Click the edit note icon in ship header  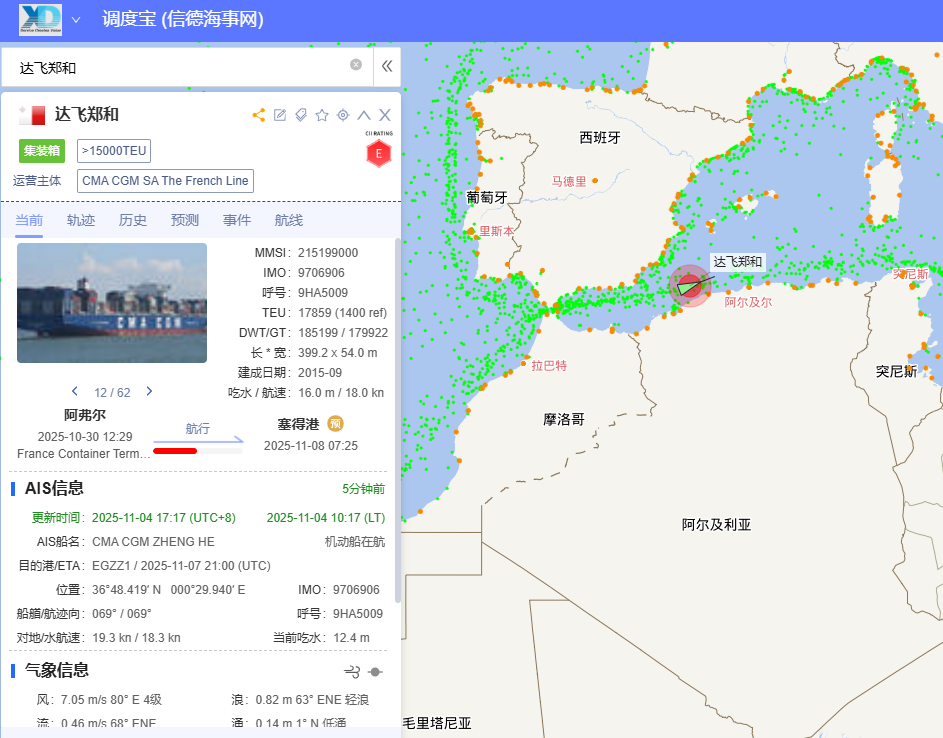280,115
